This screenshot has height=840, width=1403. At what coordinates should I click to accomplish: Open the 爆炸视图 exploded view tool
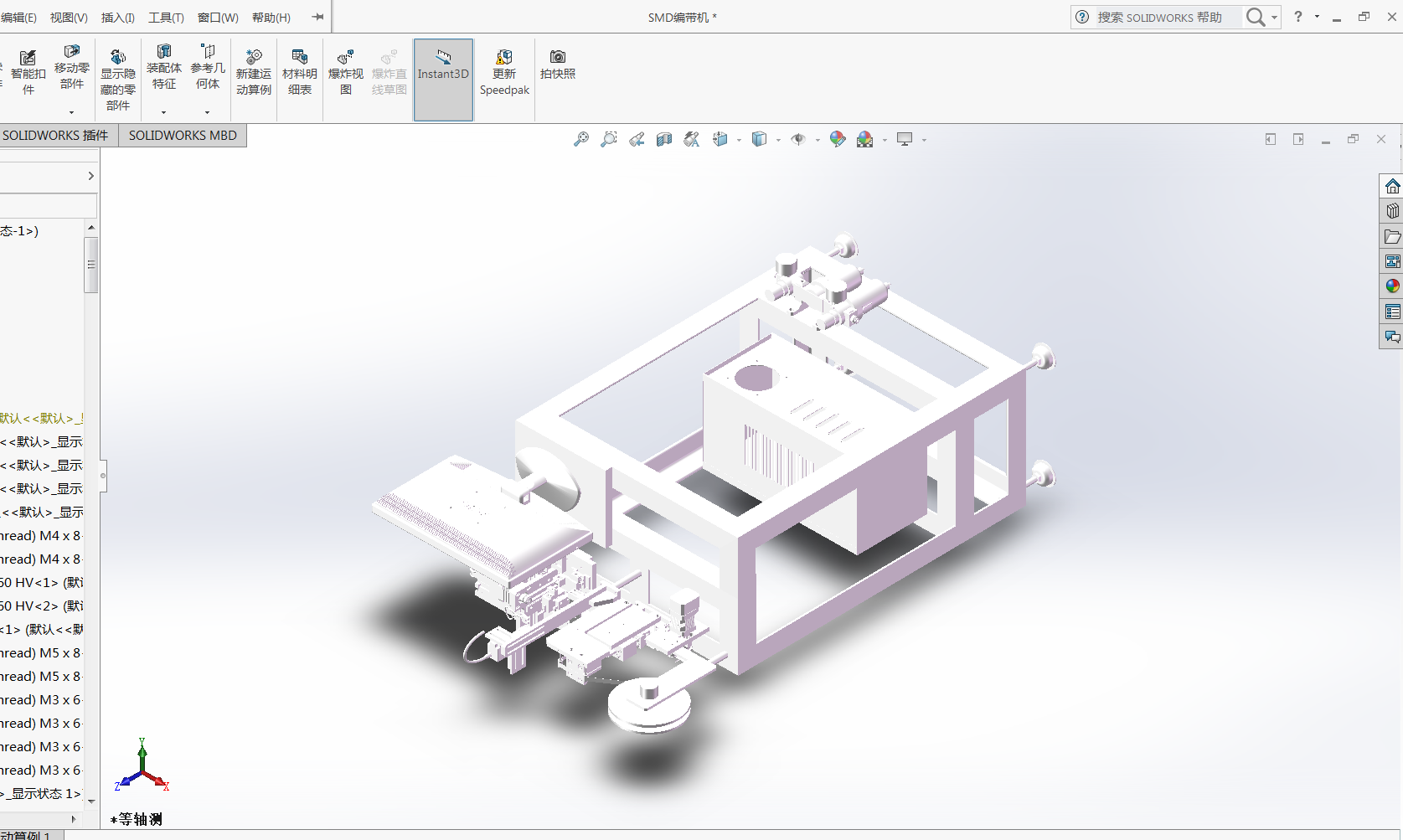(345, 73)
